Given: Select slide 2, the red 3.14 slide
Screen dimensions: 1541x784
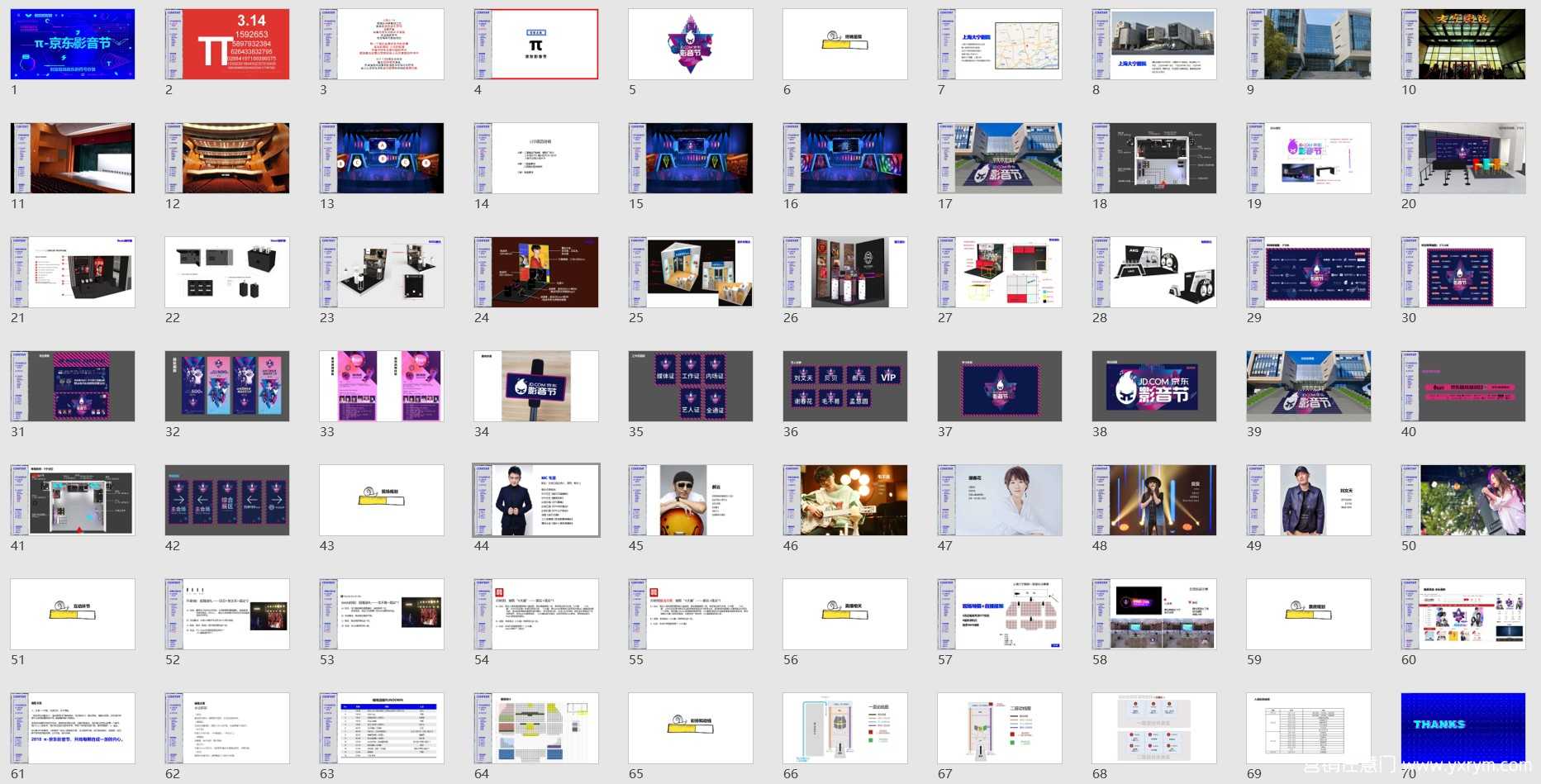Looking at the screenshot, I should (x=227, y=45).
